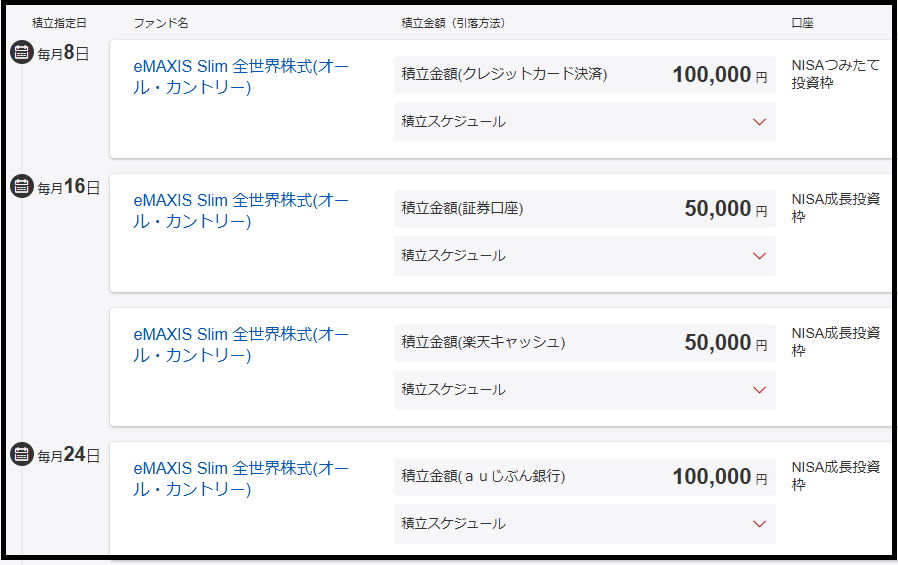Click 積立金額(楽天キャッシュ) 50,000円 row

[584, 343]
